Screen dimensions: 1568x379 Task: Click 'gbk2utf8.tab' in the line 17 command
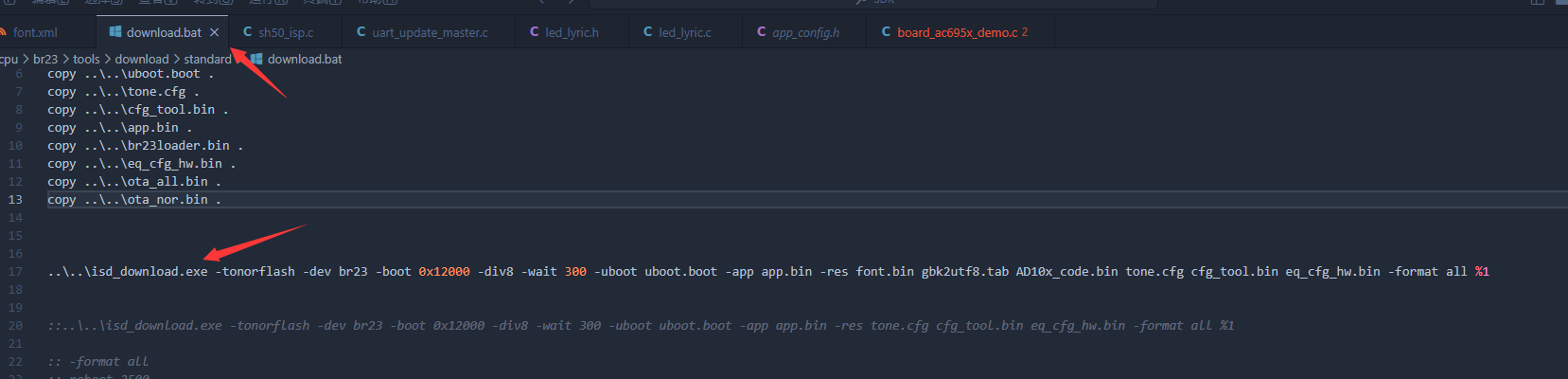[x=965, y=272]
